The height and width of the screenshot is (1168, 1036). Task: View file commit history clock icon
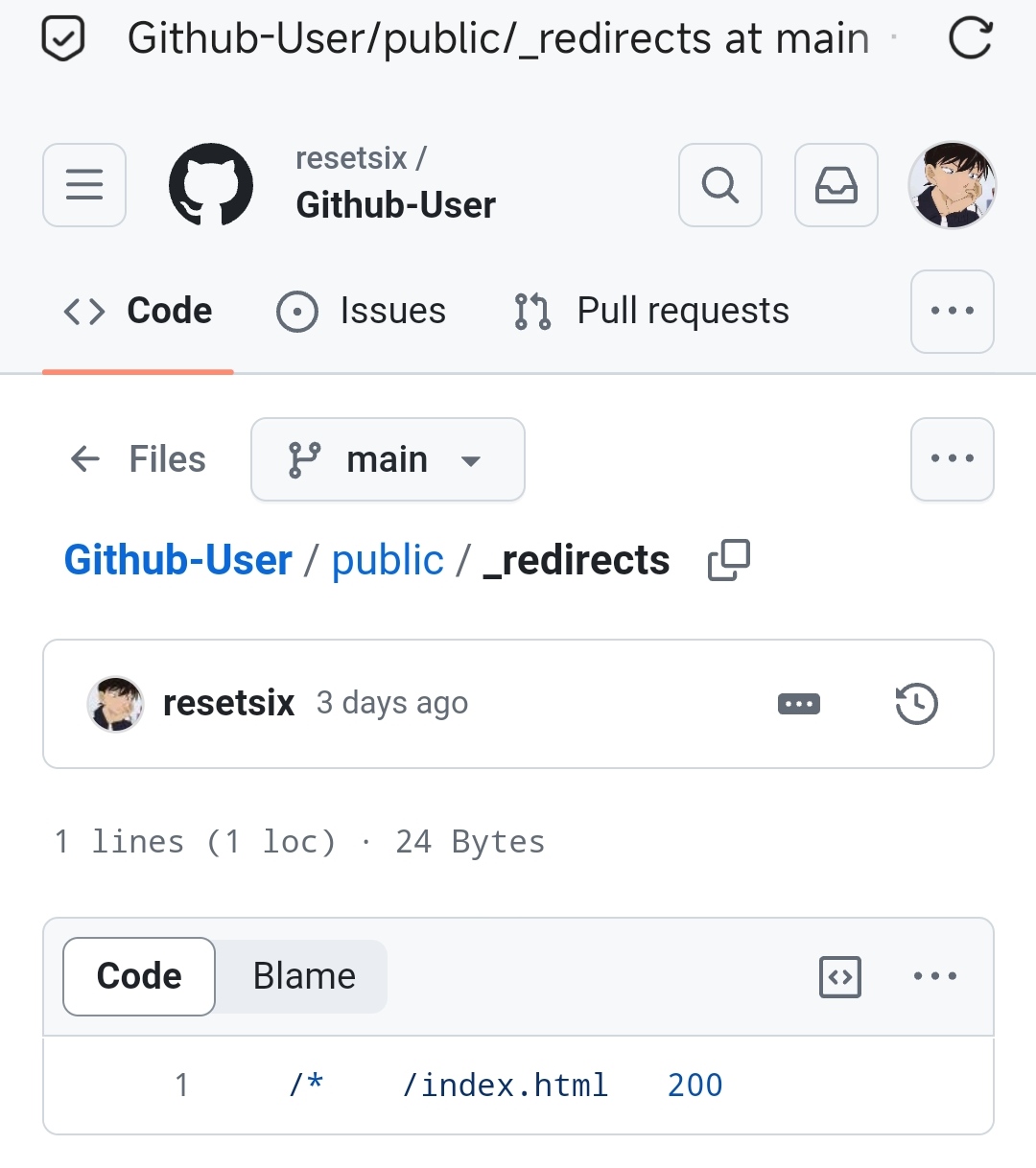click(x=916, y=704)
